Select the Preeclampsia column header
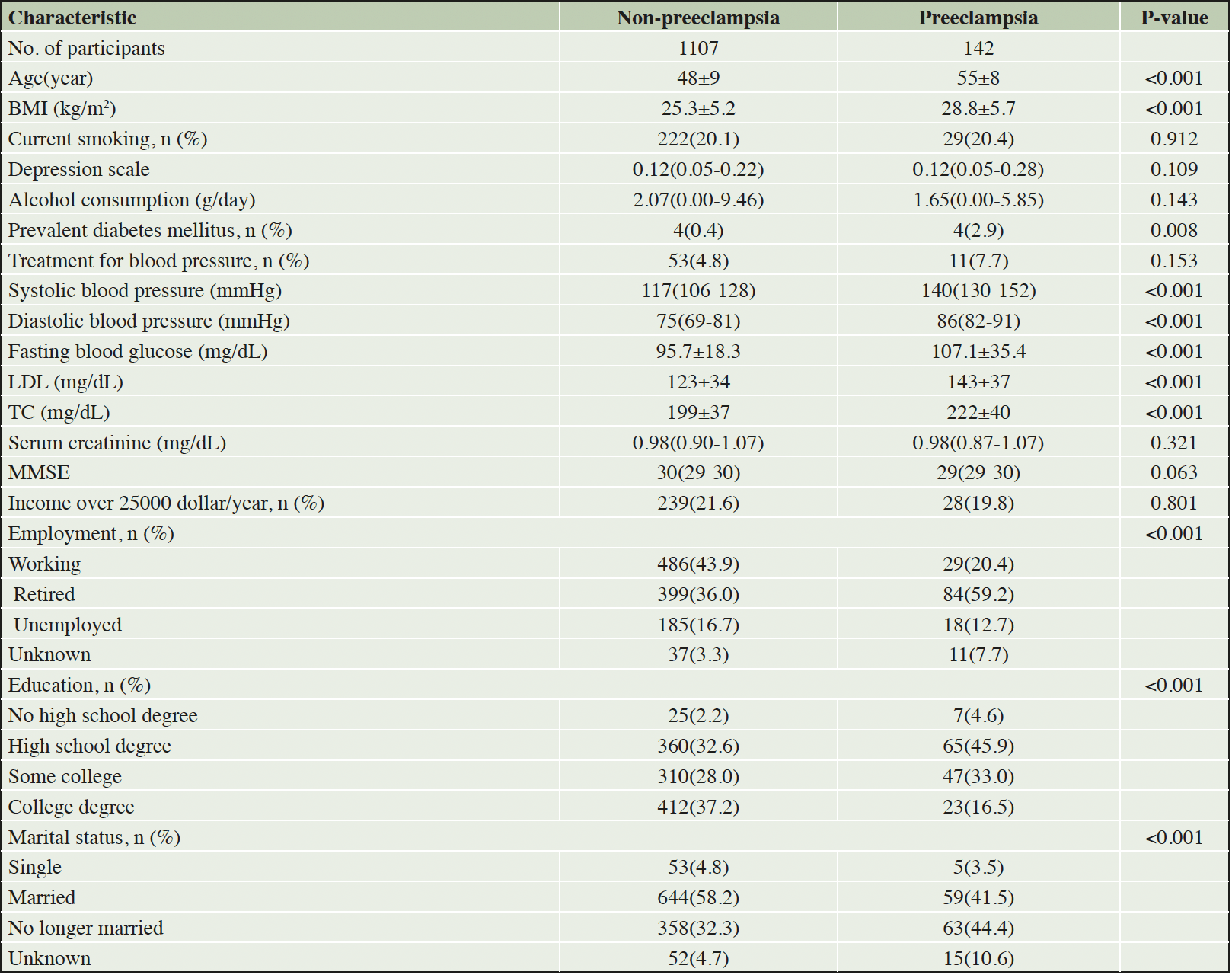The height and width of the screenshot is (975, 1232). coord(978,18)
